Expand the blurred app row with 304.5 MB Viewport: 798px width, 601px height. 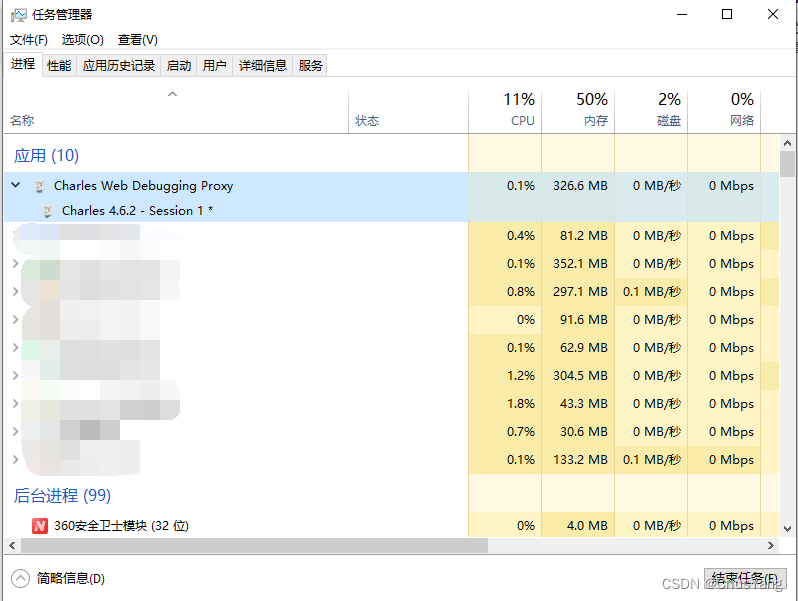[15, 376]
